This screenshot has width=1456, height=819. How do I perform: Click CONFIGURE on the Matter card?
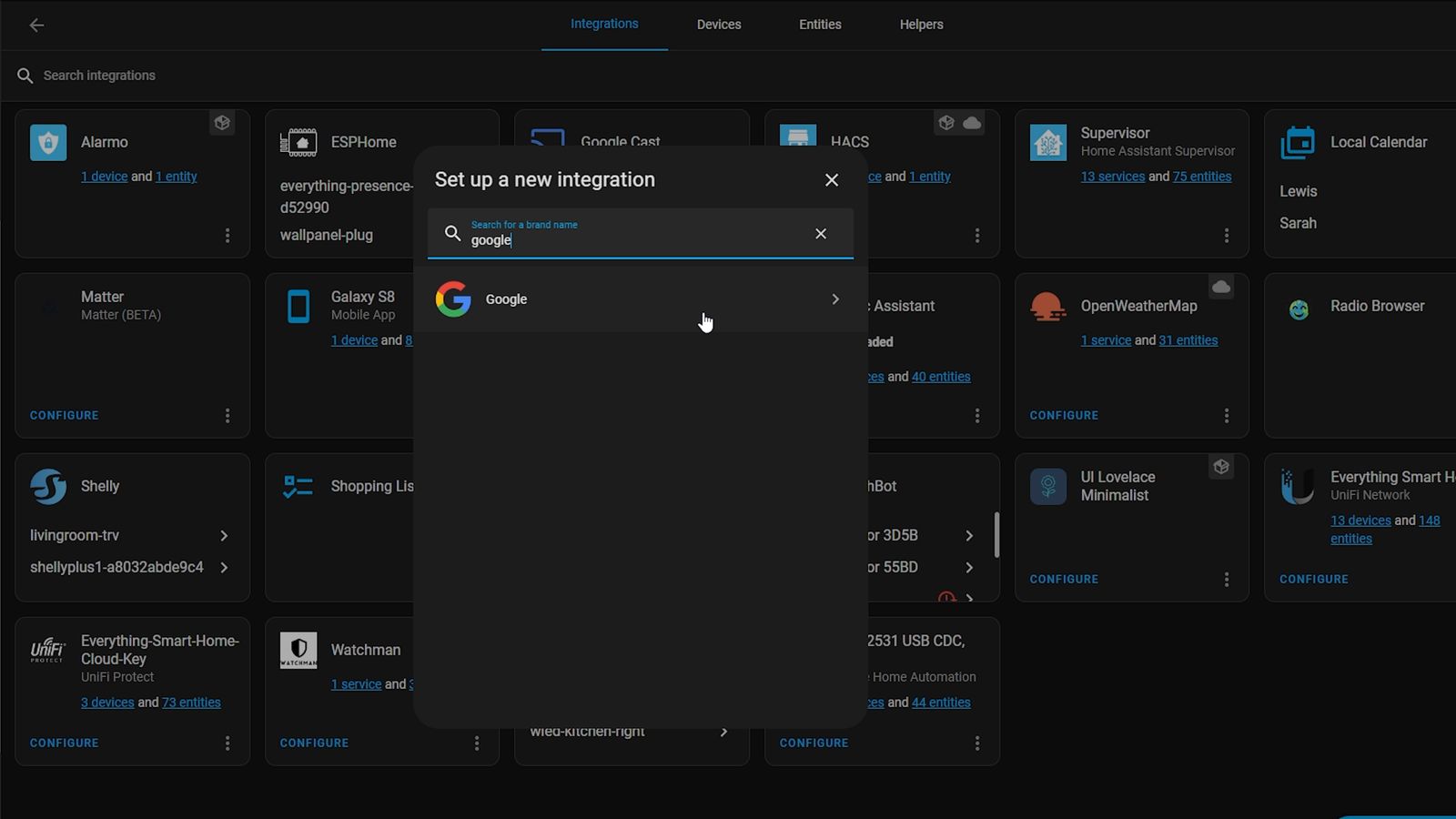tap(64, 415)
